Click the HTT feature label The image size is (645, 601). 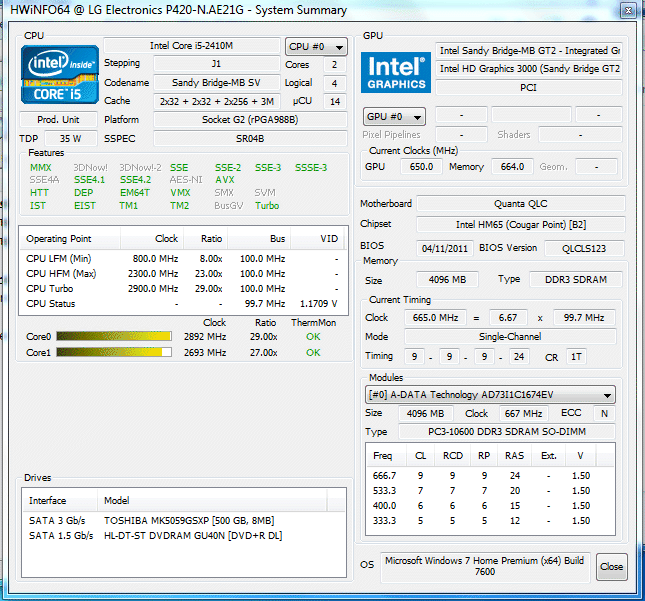pos(39,193)
